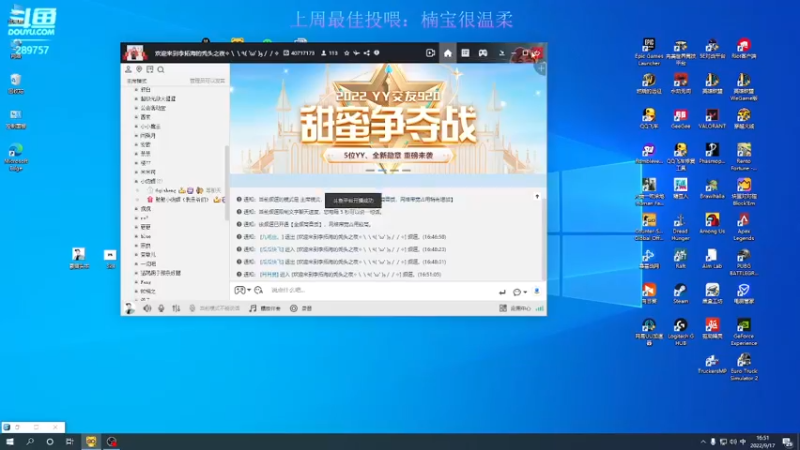
Task: Open the chat bubble options dropdown
Action: (520, 292)
